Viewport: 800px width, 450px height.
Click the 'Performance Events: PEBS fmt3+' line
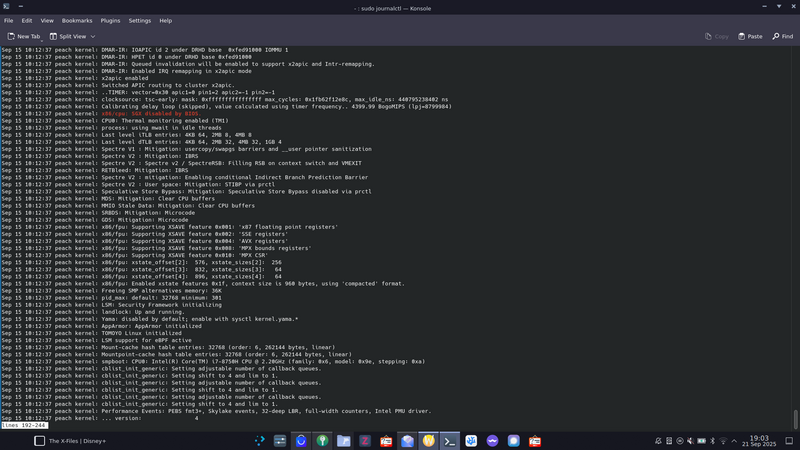tap(266, 411)
